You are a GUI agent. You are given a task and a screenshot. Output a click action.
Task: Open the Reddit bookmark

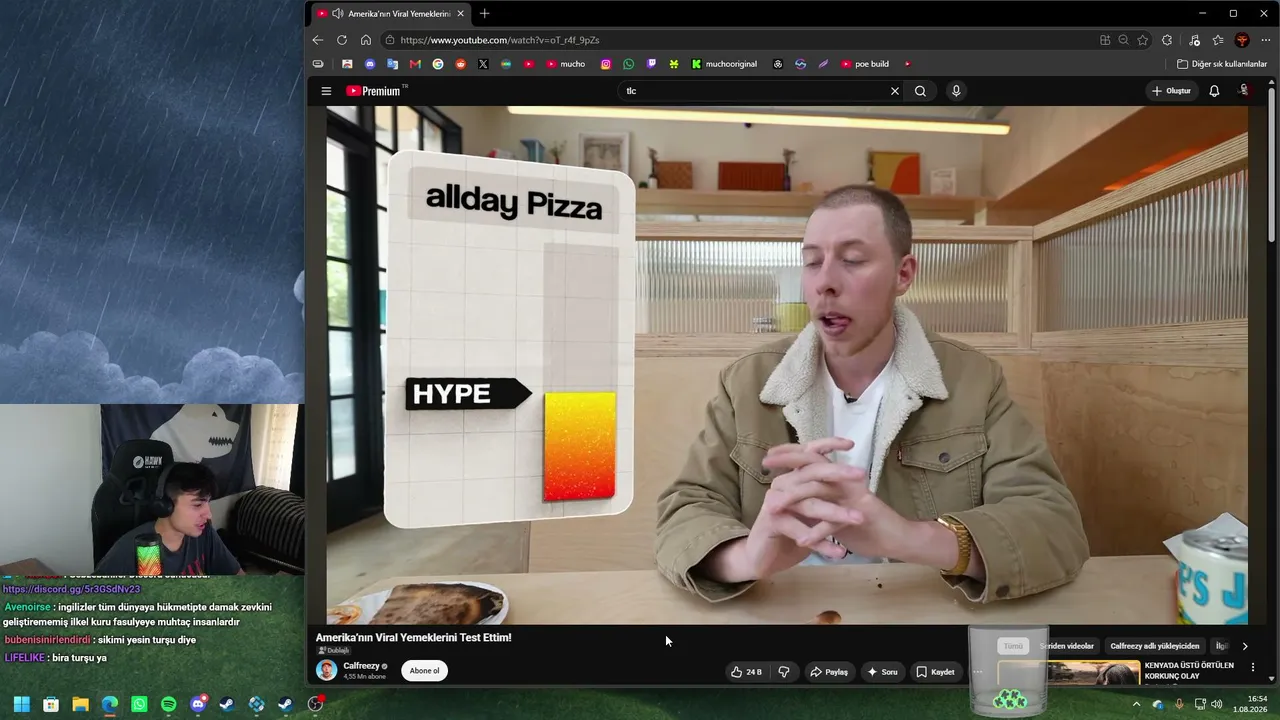(460, 64)
